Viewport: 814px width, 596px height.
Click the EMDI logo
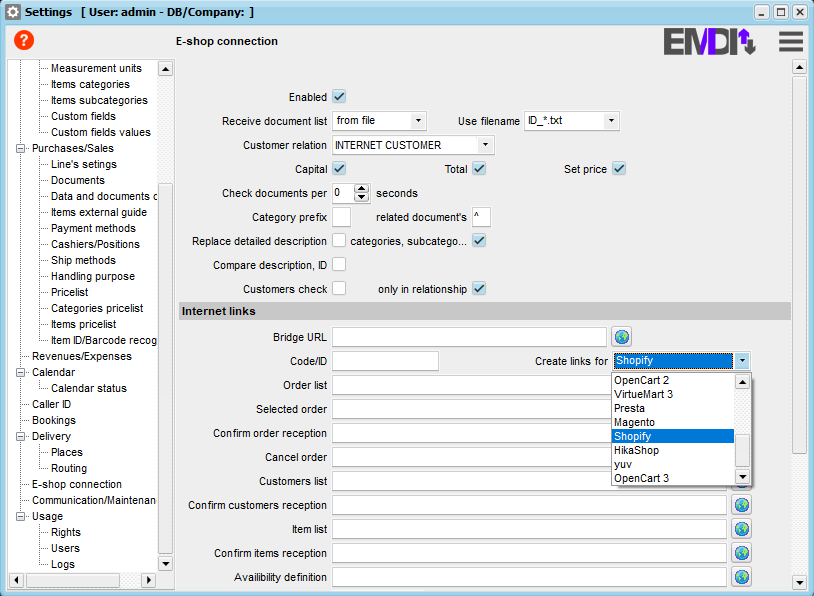tap(709, 42)
